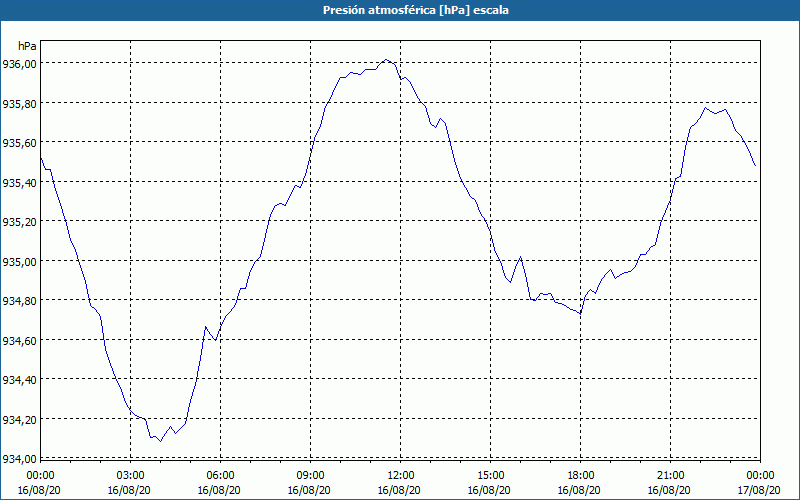Click the pressure curve minimum near 04:00
800x500 pixels.
161,441
